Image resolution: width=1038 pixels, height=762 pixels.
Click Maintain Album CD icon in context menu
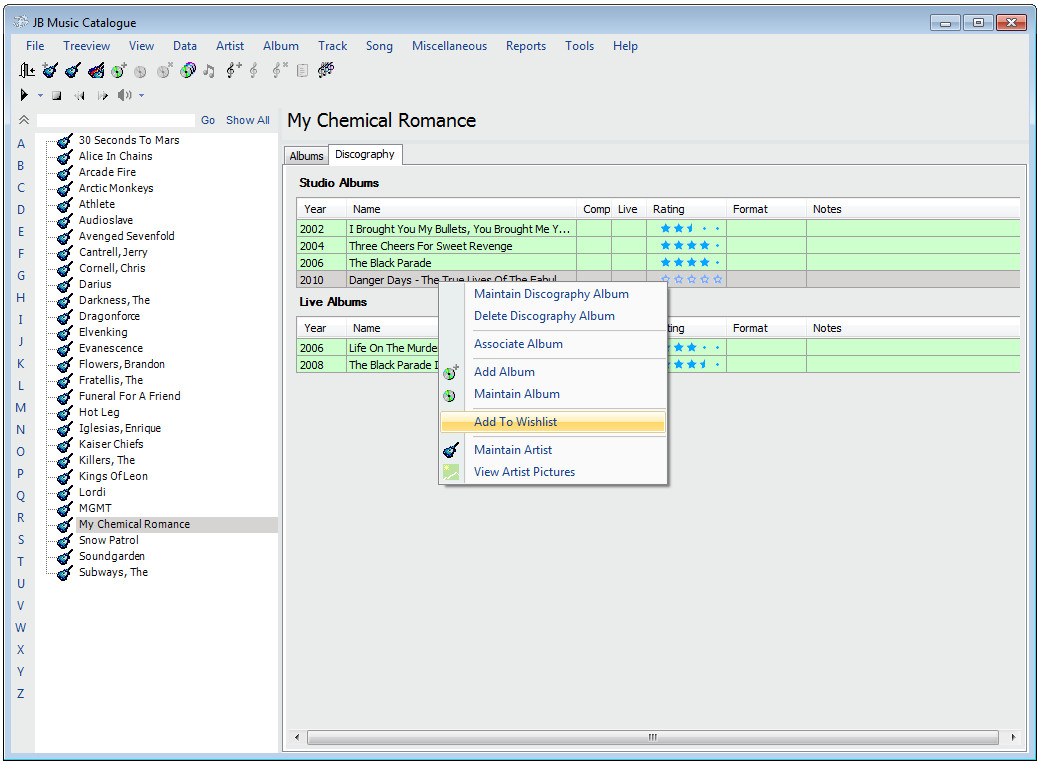coord(449,395)
